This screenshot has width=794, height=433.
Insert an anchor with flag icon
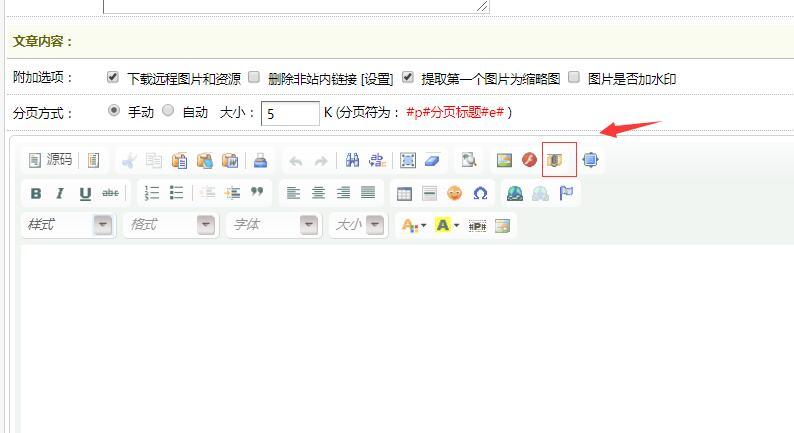click(x=566, y=193)
